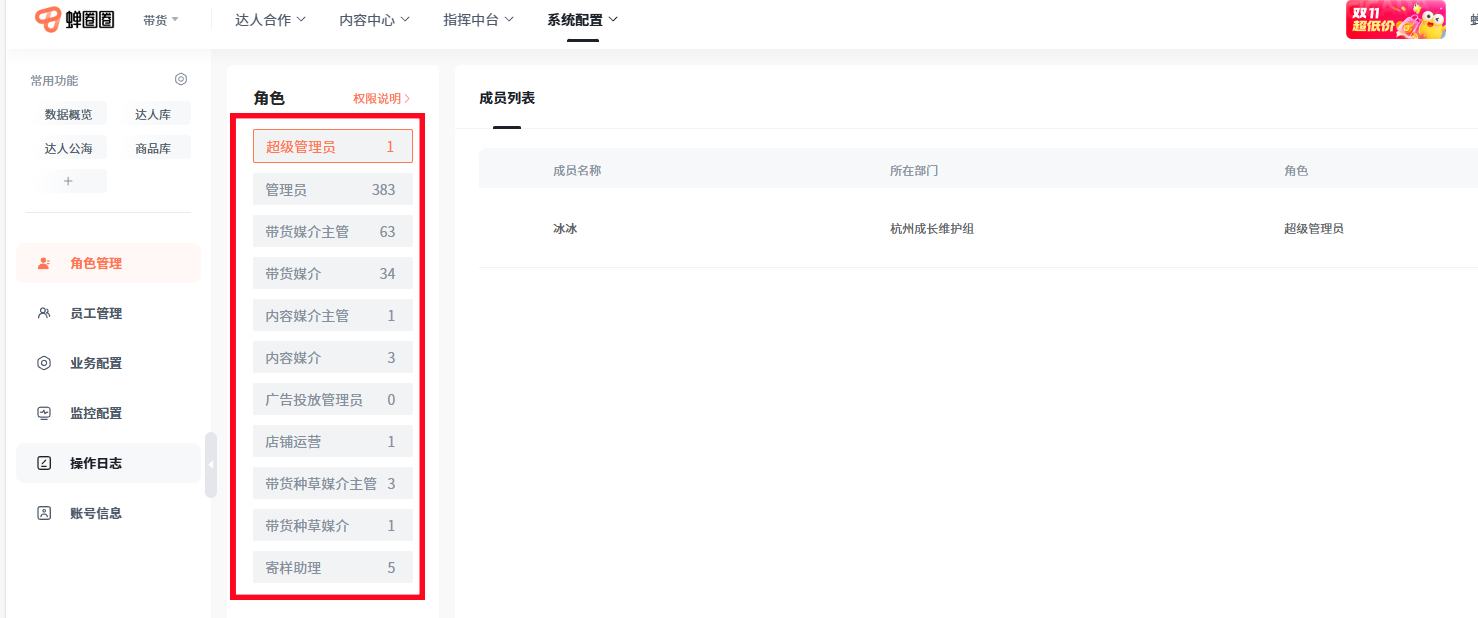
Task: Switch to the 成员列表 tab
Action: pos(507,98)
